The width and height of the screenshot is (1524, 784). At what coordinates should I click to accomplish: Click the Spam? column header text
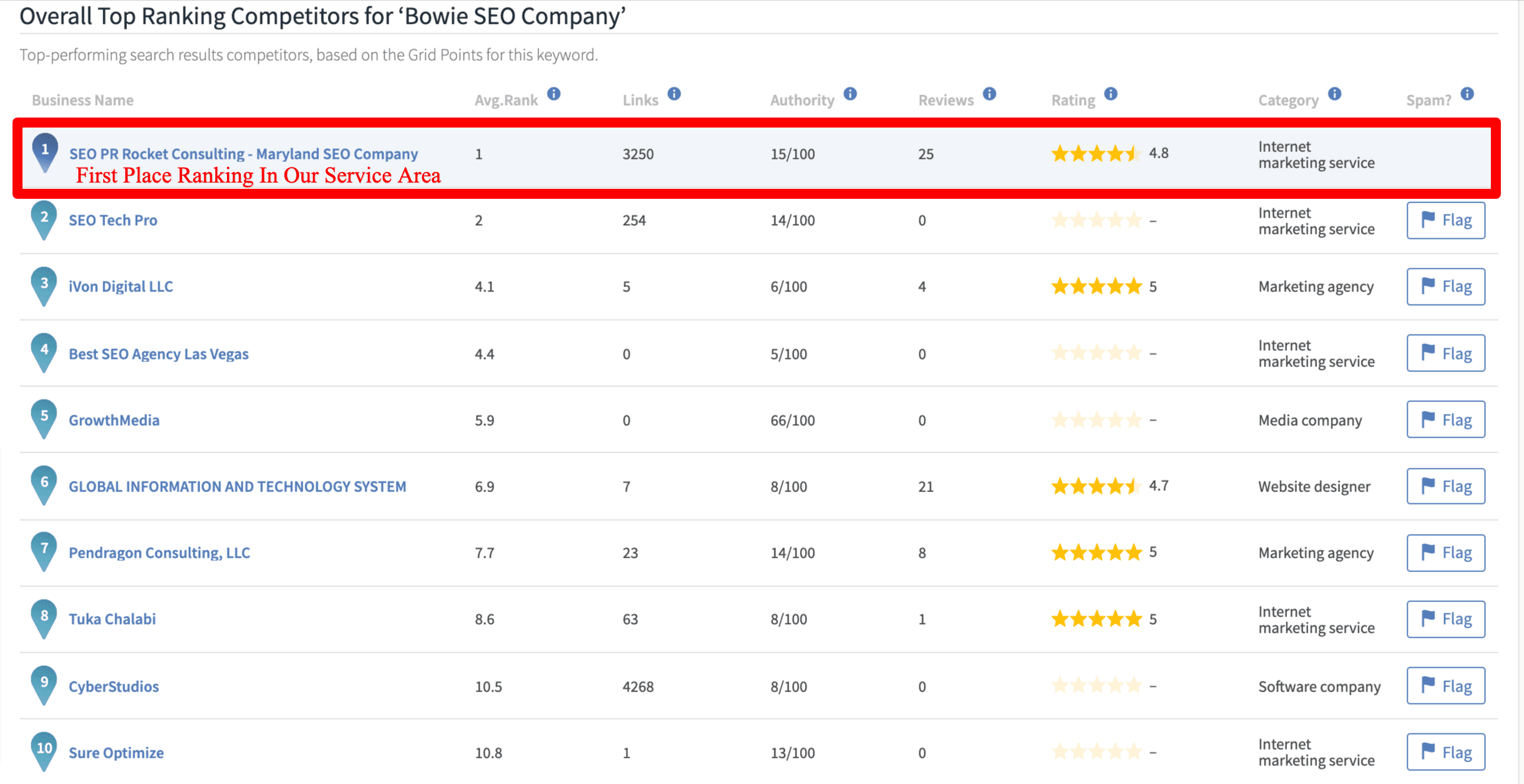pyautogui.click(x=1428, y=100)
